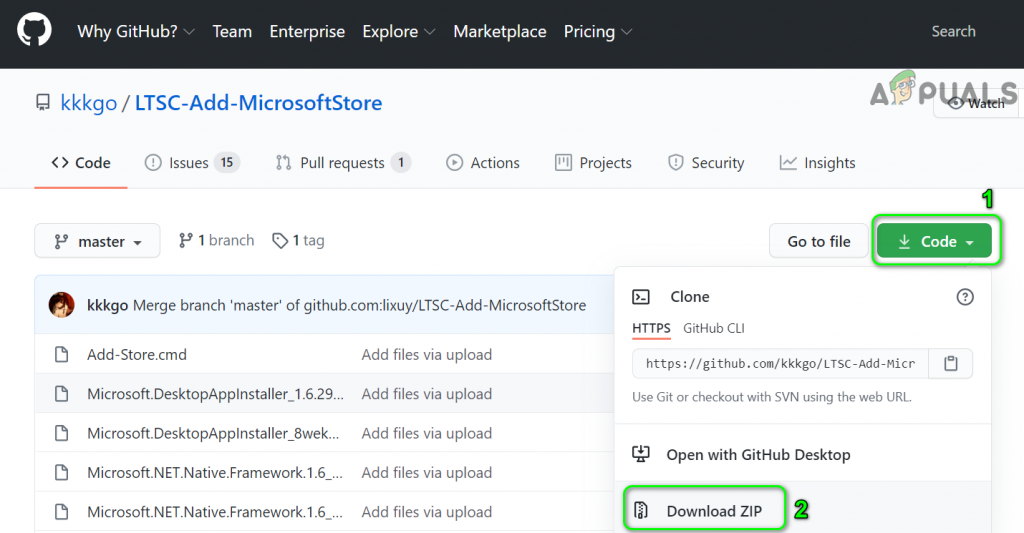The height and width of the screenshot is (533, 1024).
Task: Open the Pull requests tab
Action: 342,163
